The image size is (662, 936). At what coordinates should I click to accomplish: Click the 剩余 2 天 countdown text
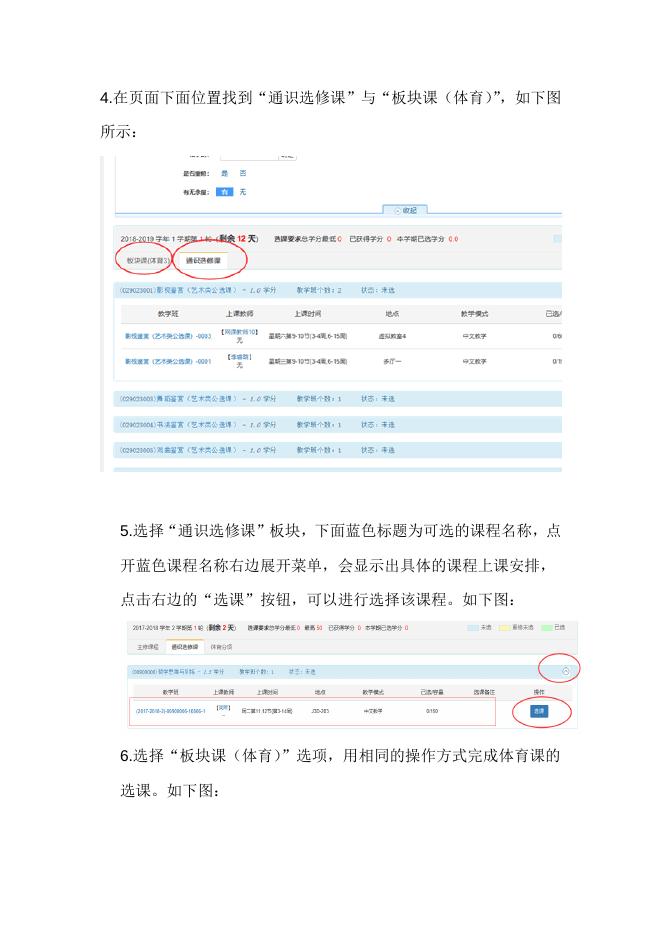pyautogui.click(x=221, y=628)
